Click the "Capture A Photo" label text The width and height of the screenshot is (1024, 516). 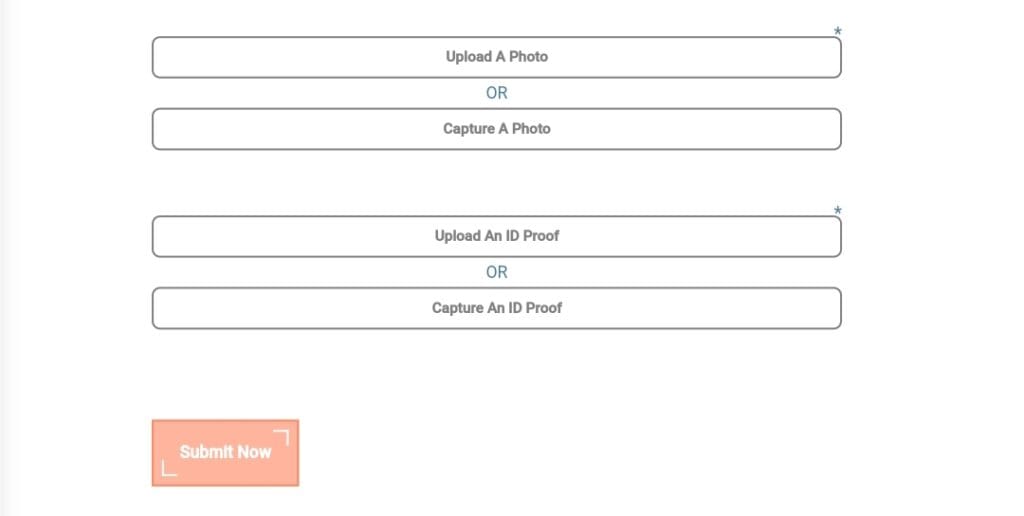(497, 129)
